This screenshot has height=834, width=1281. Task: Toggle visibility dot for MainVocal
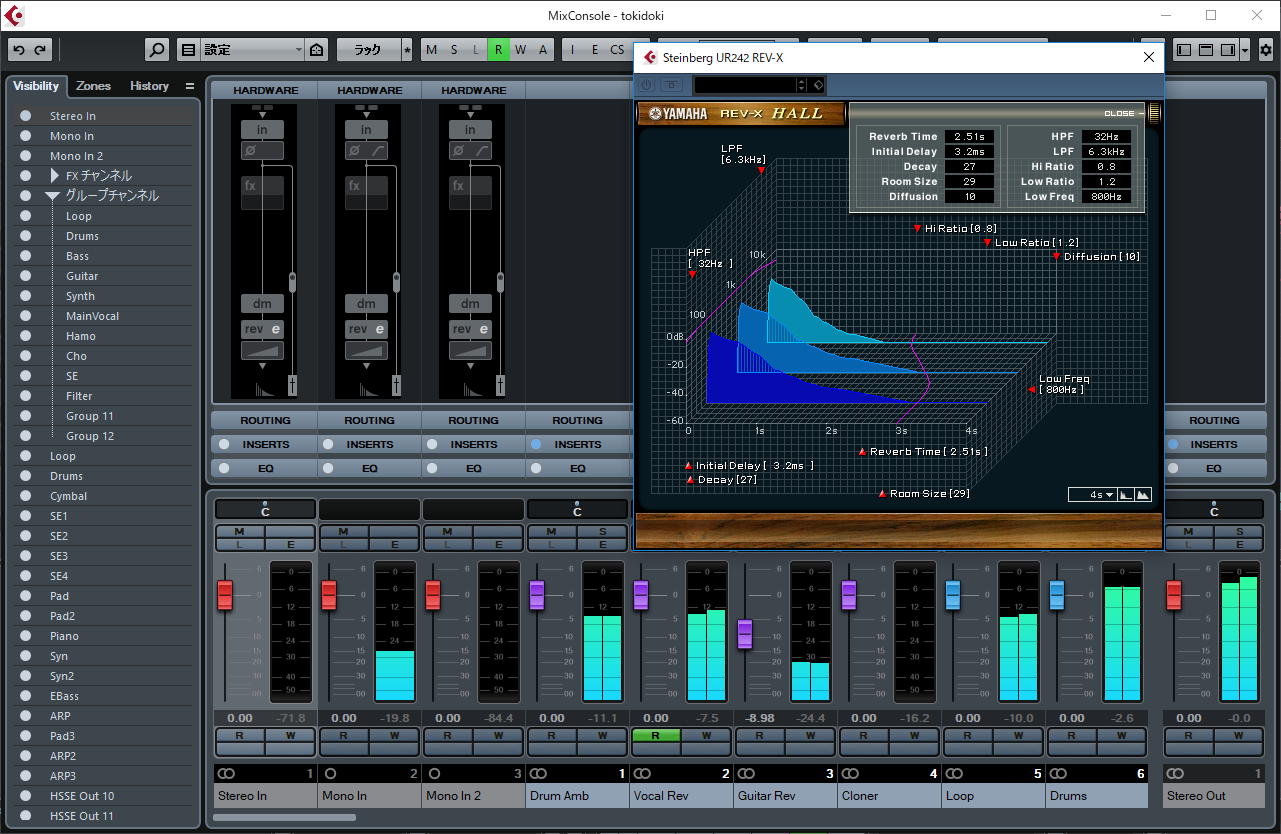26,316
